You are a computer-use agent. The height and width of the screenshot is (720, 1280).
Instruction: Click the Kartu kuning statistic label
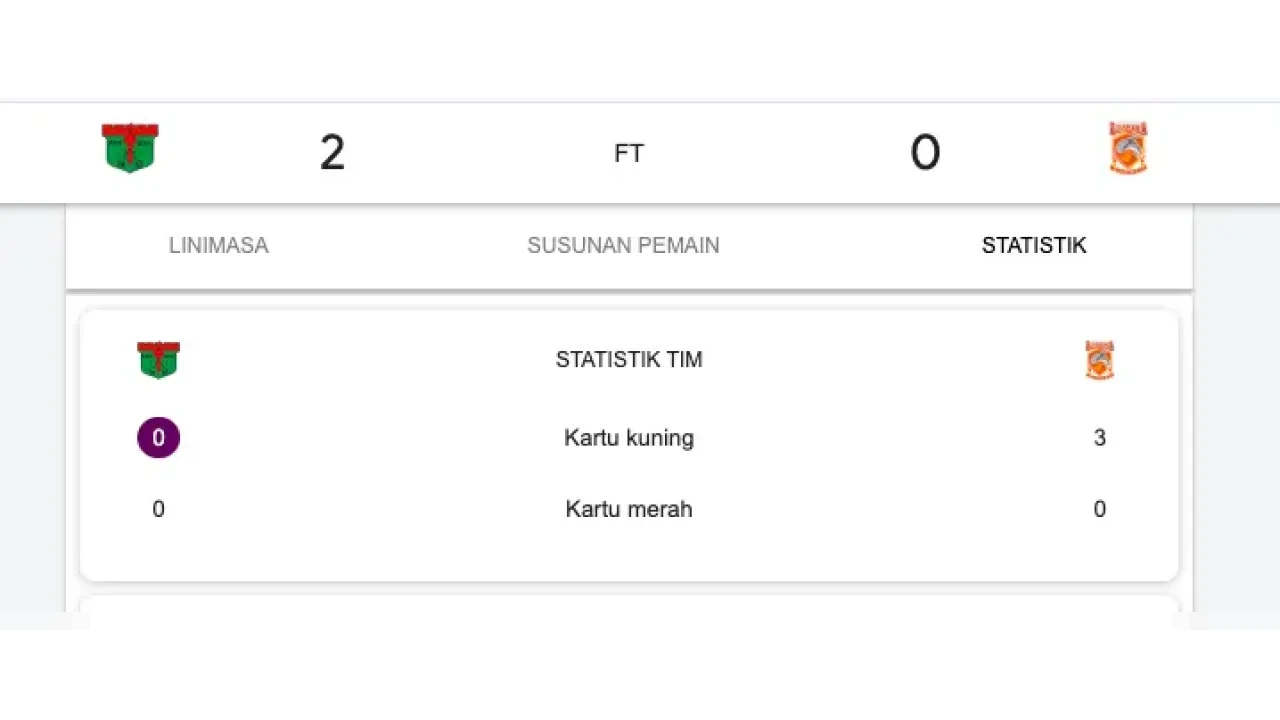(x=629, y=437)
